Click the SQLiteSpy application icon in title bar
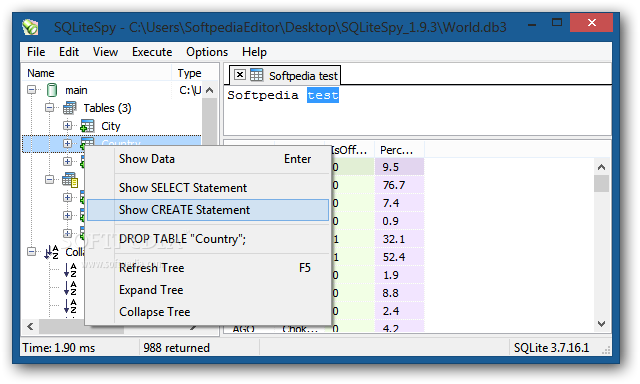This screenshot has width=640, height=384. 30,27
